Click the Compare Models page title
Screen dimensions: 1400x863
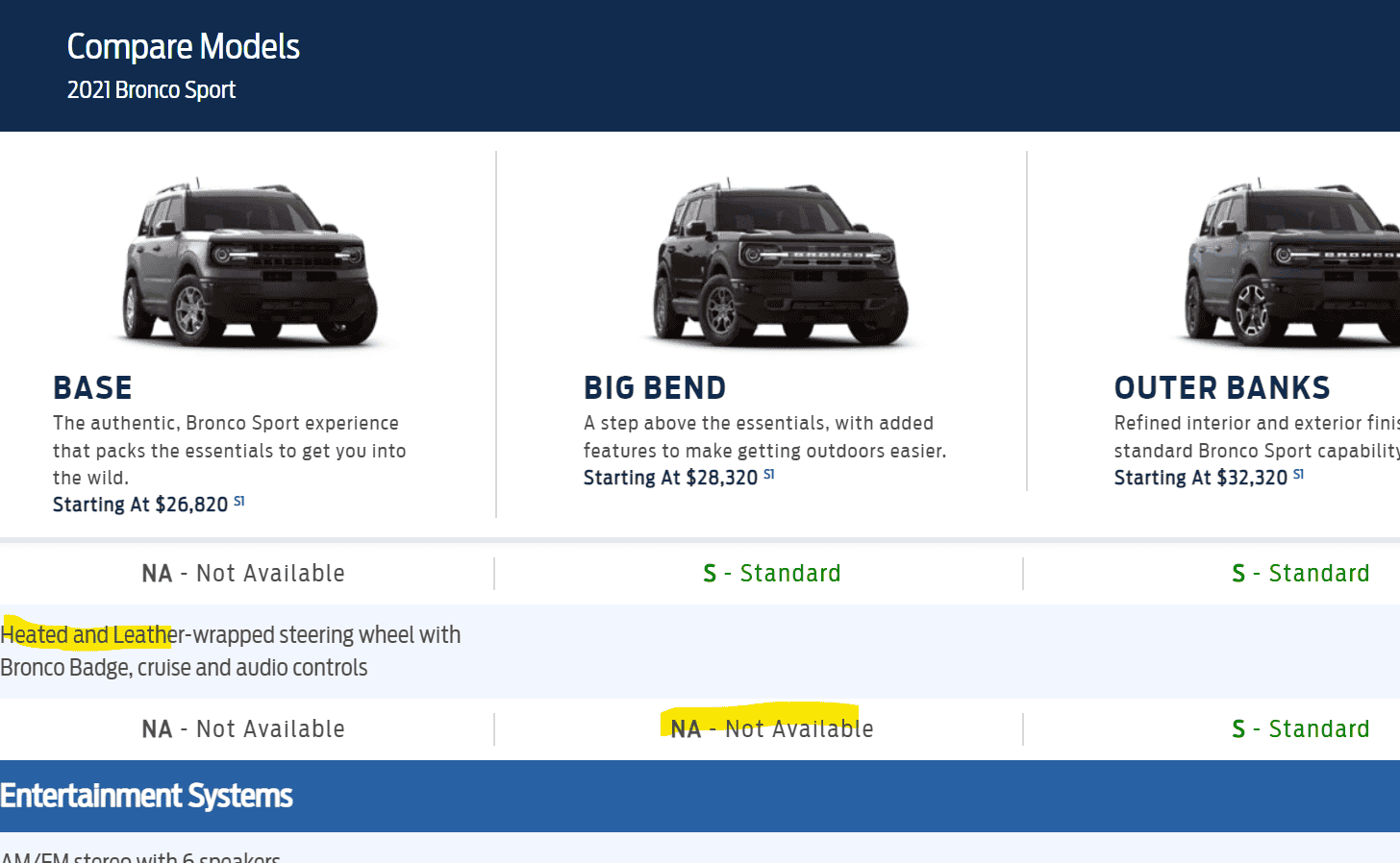184,47
